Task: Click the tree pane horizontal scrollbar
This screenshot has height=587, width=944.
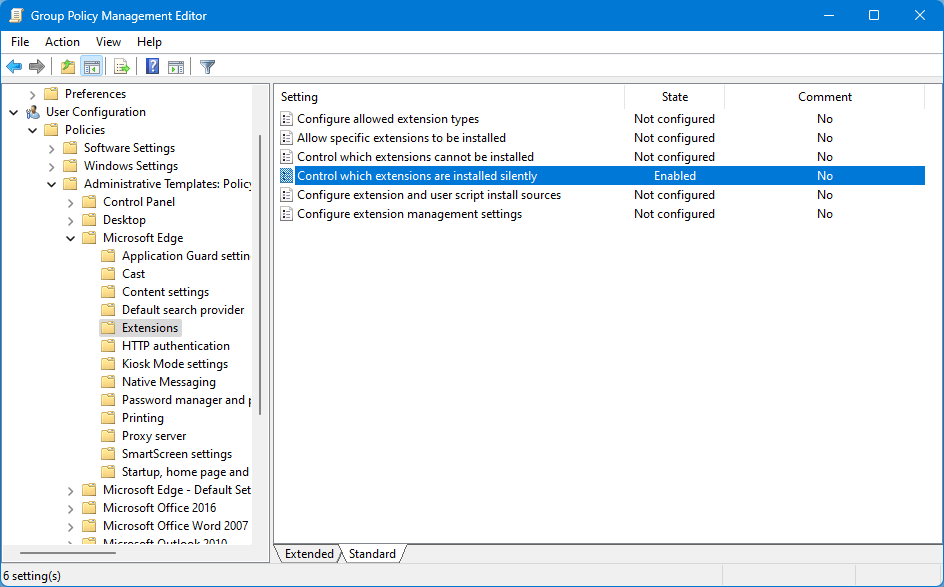Action: point(67,553)
